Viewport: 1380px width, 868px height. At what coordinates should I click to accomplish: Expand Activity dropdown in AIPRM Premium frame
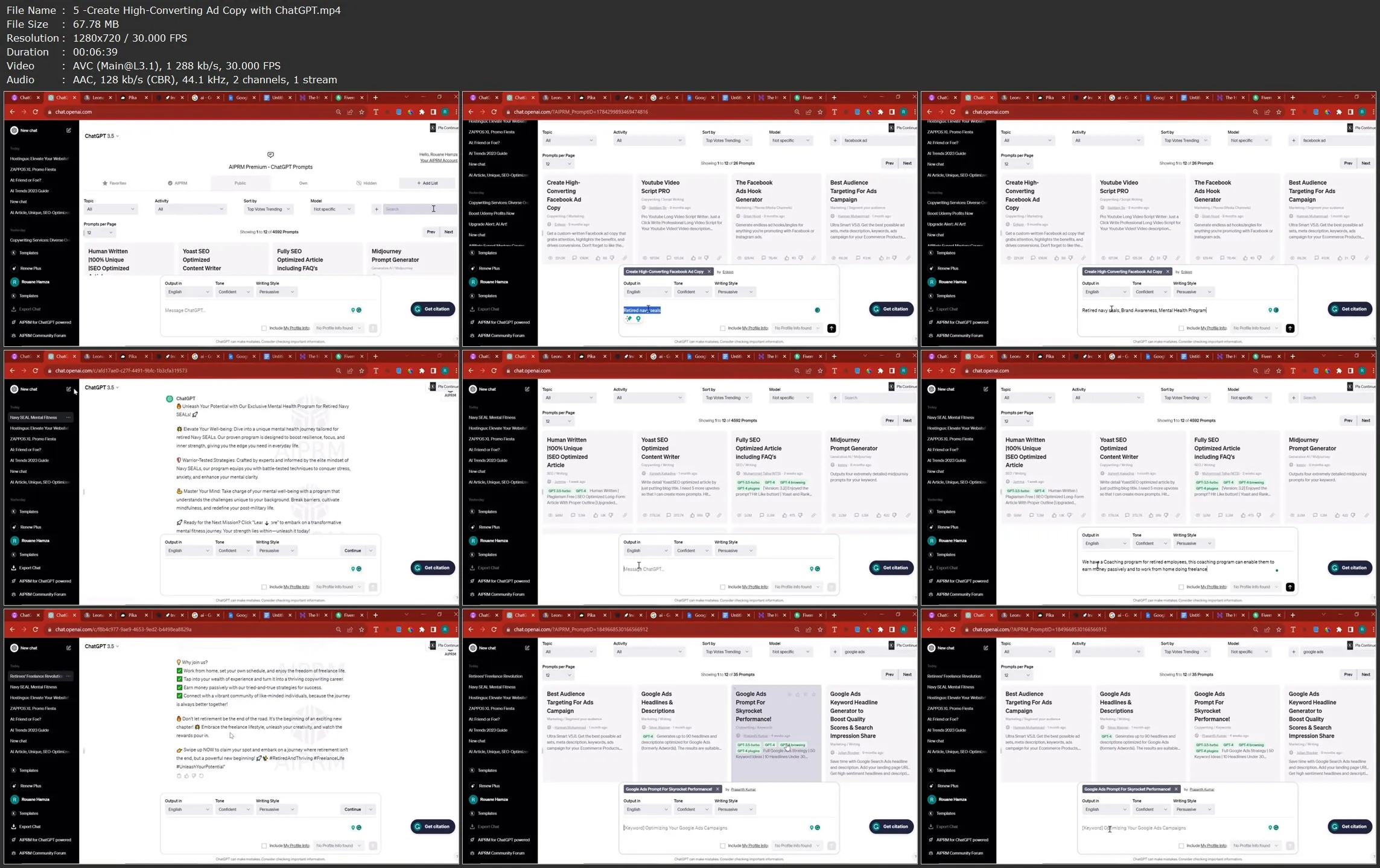pyautogui.click(x=190, y=209)
